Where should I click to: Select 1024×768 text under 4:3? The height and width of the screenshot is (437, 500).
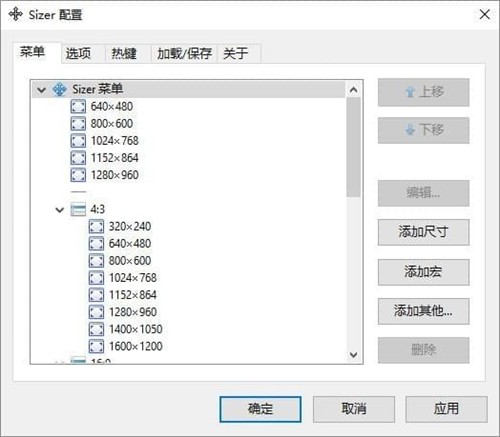point(133,278)
